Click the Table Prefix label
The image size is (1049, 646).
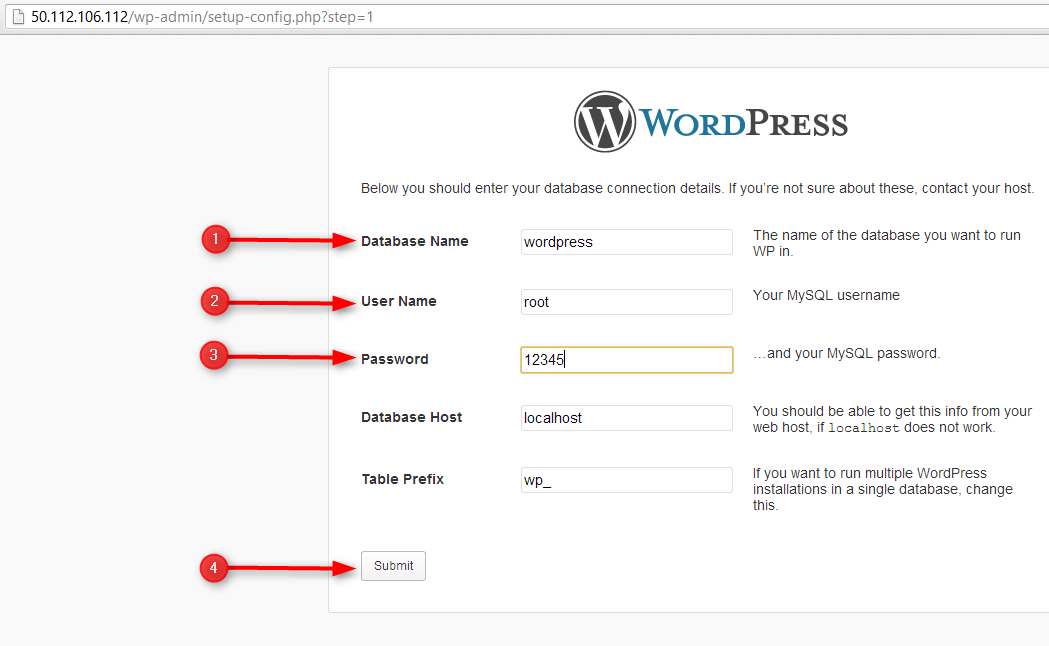coord(403,479)
